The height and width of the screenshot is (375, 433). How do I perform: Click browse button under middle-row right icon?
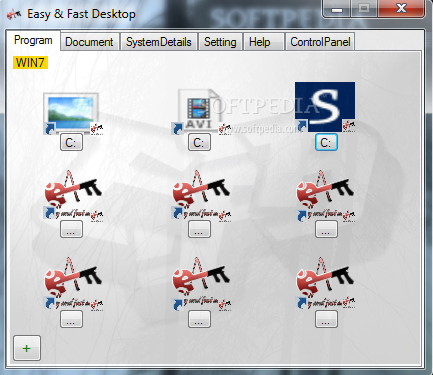tap(326, 229)
